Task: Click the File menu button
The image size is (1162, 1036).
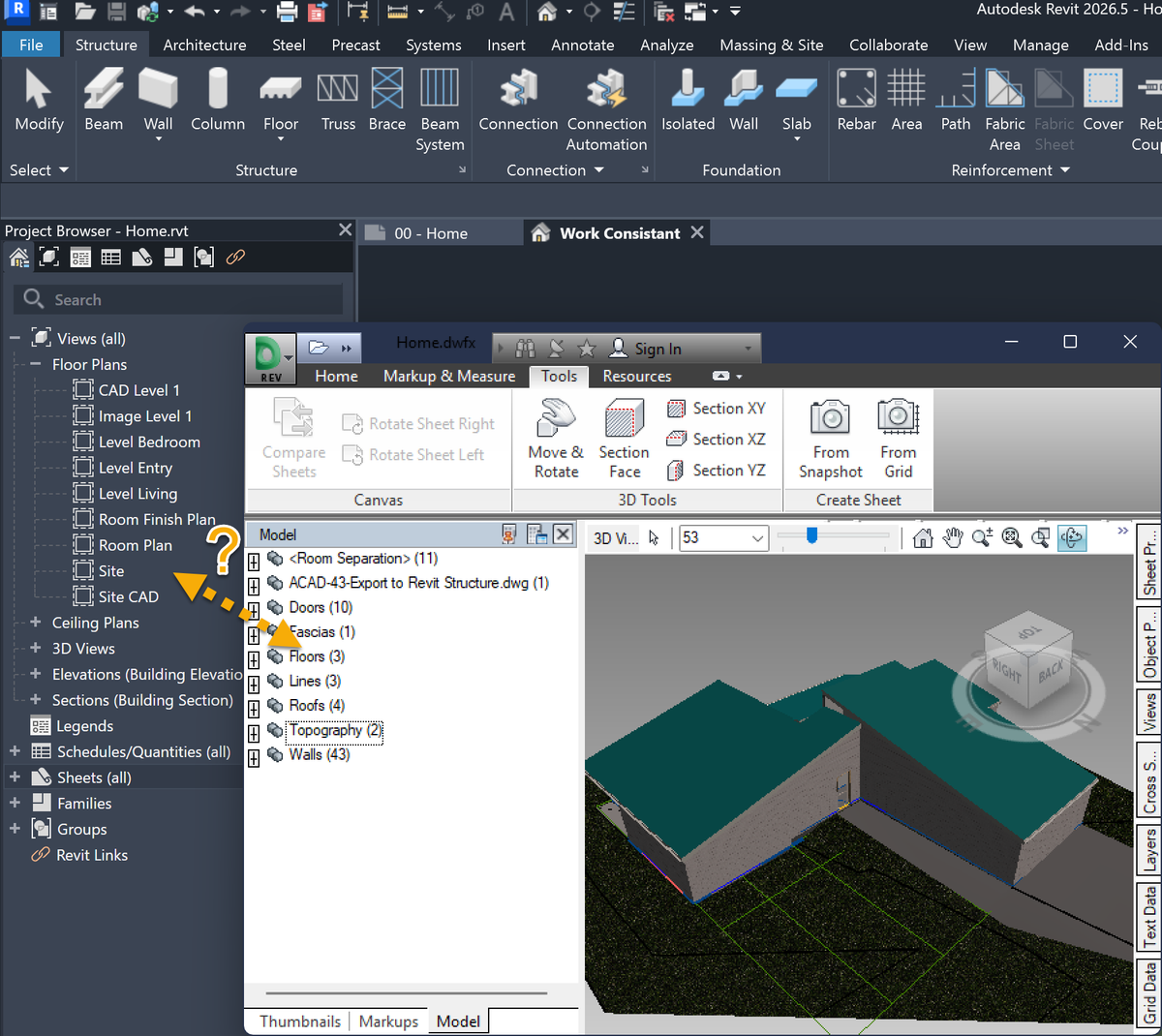Action: click(x=31, y=45)
